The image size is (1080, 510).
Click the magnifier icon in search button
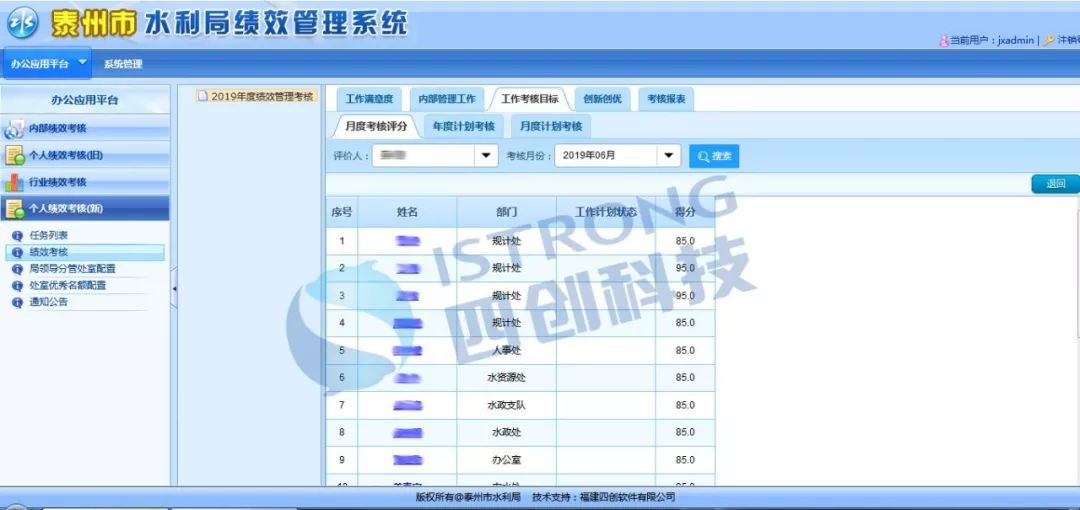point(703,156)
